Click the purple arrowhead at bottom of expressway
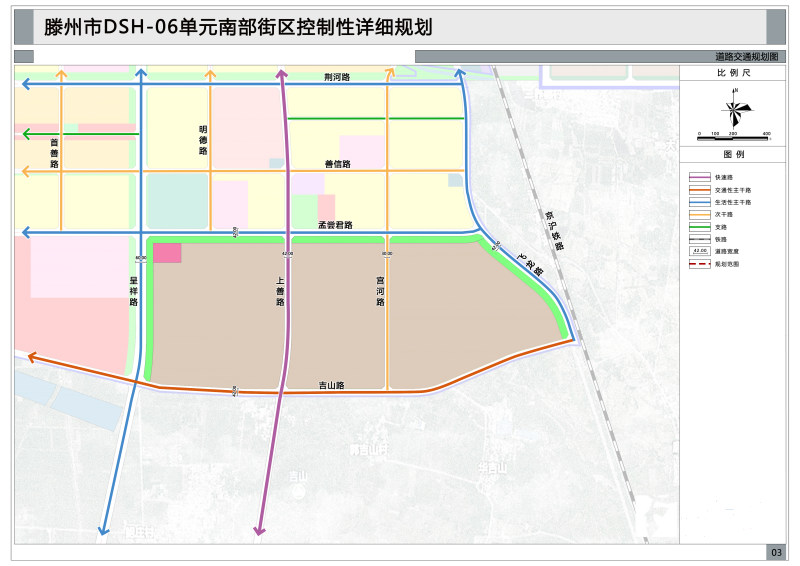Image resolution: width=800 pixels, height=566 pixels. tap(259, 531)
